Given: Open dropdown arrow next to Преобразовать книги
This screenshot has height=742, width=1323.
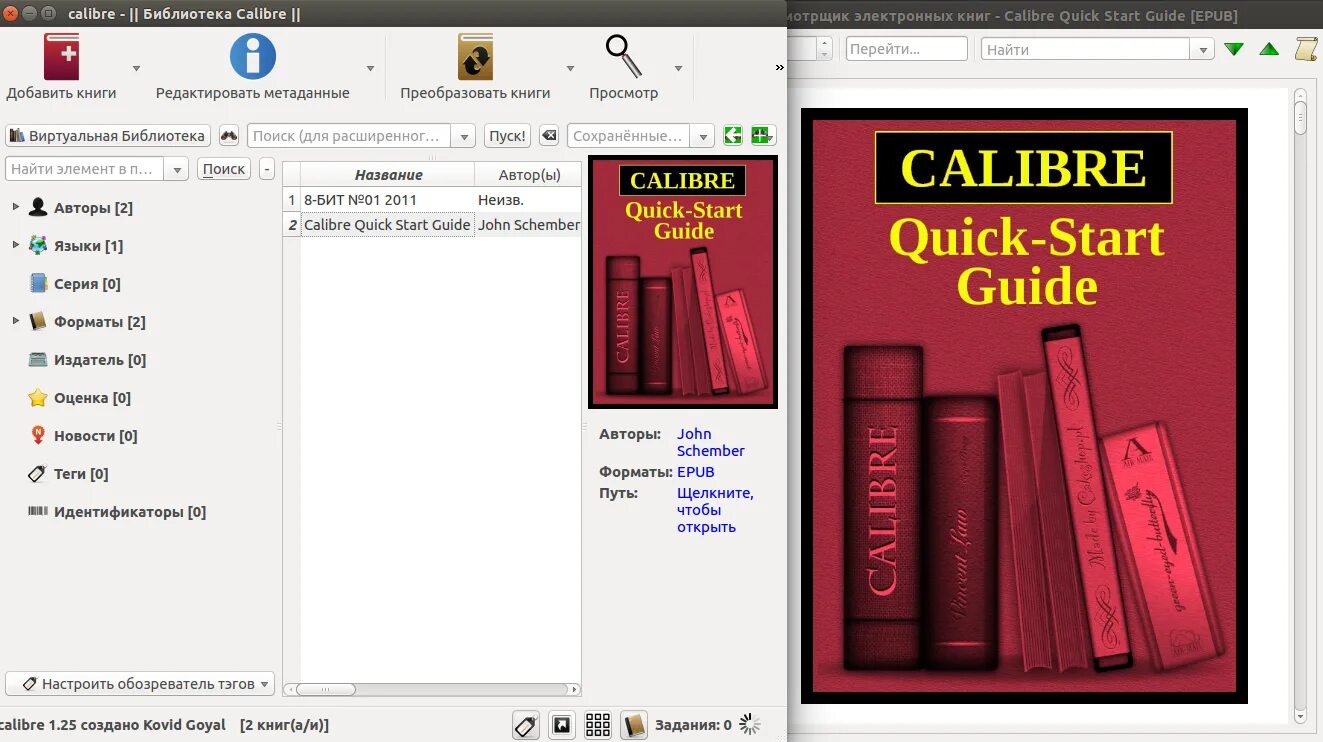Looking at the screenshot, I should pyautogui.click(x=570, y=68).
